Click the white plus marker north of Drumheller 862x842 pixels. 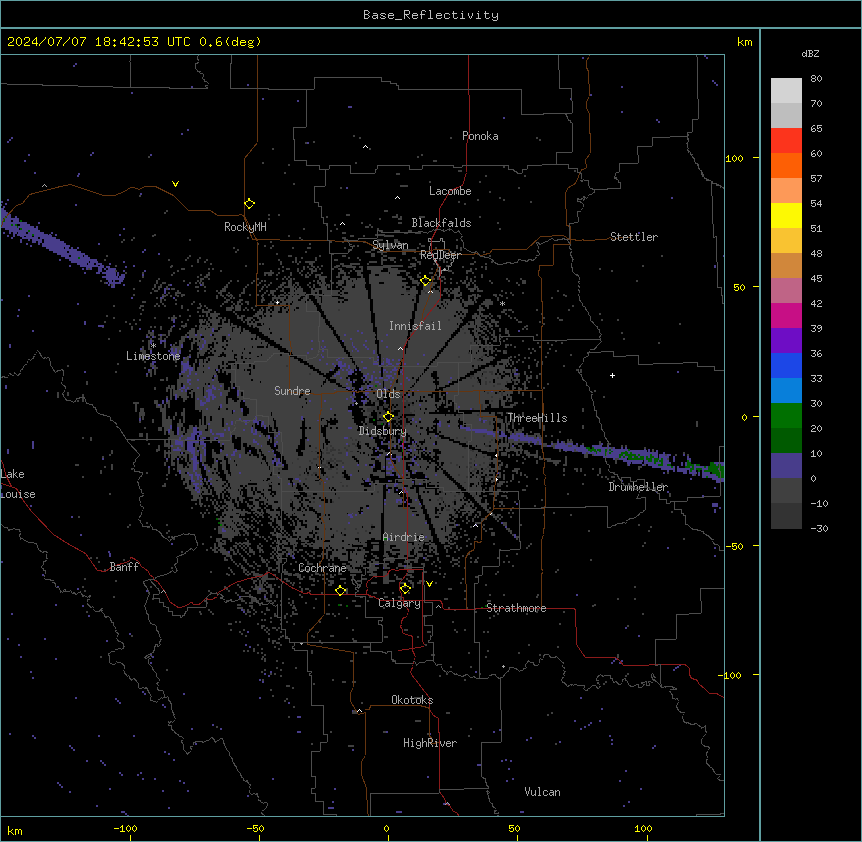[x=612, y=375]
